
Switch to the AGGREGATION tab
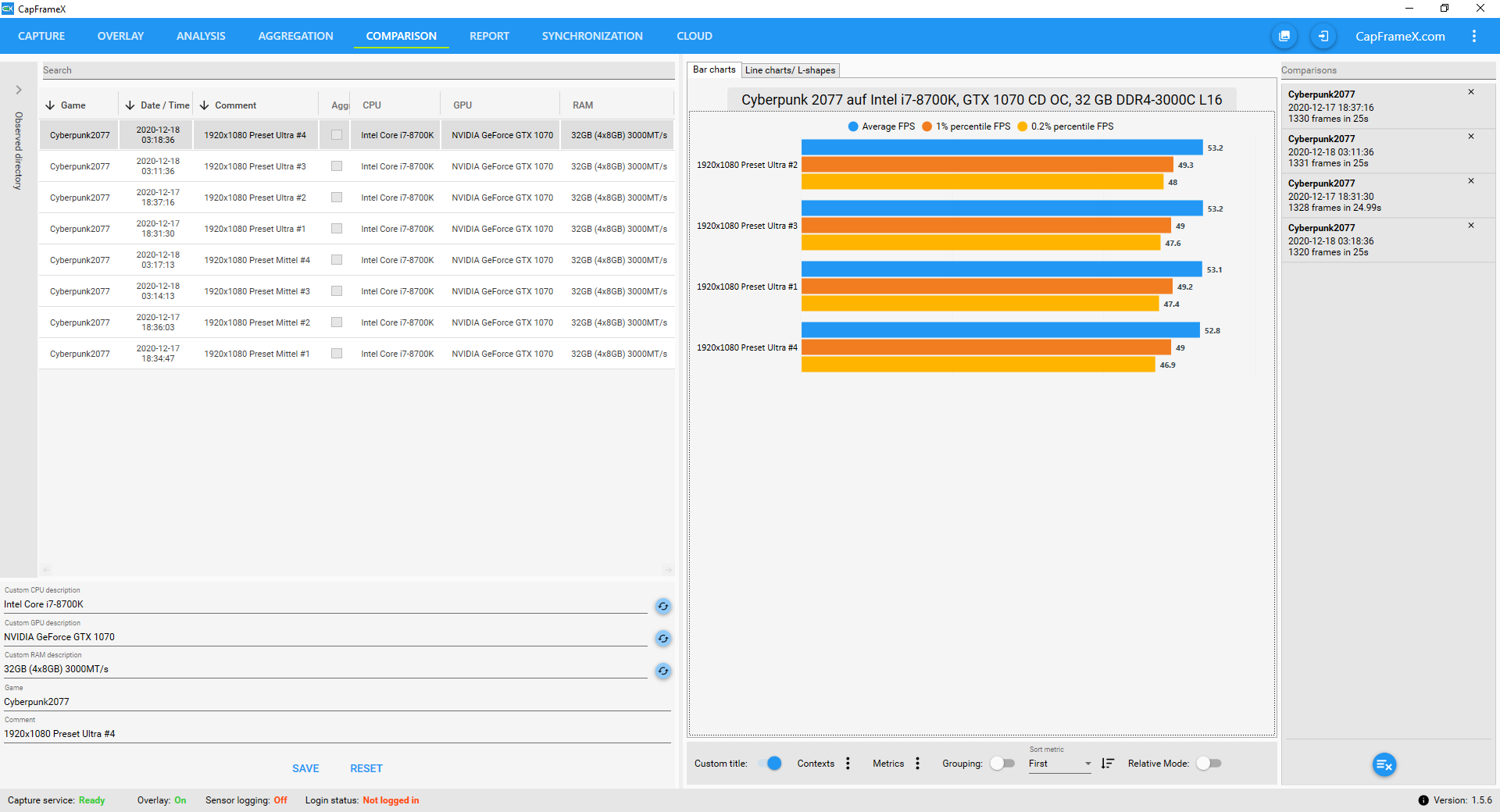[x=295, y=36]
